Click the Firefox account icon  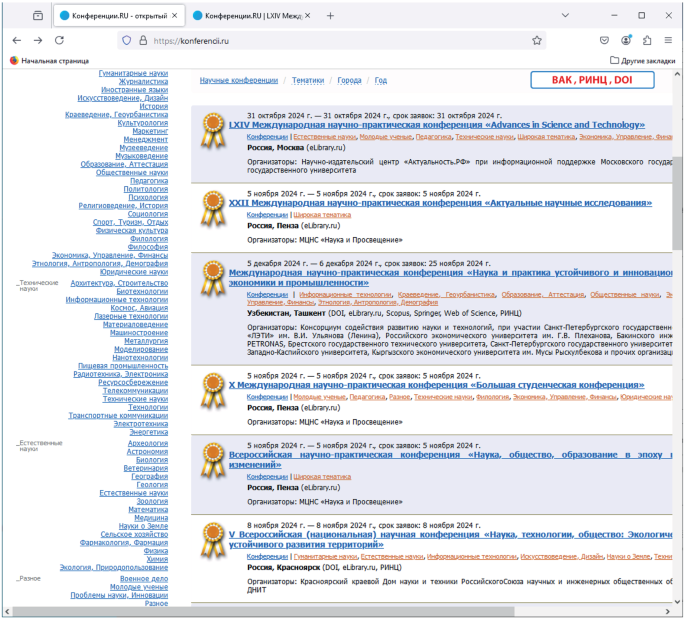[x=626, y=40]
